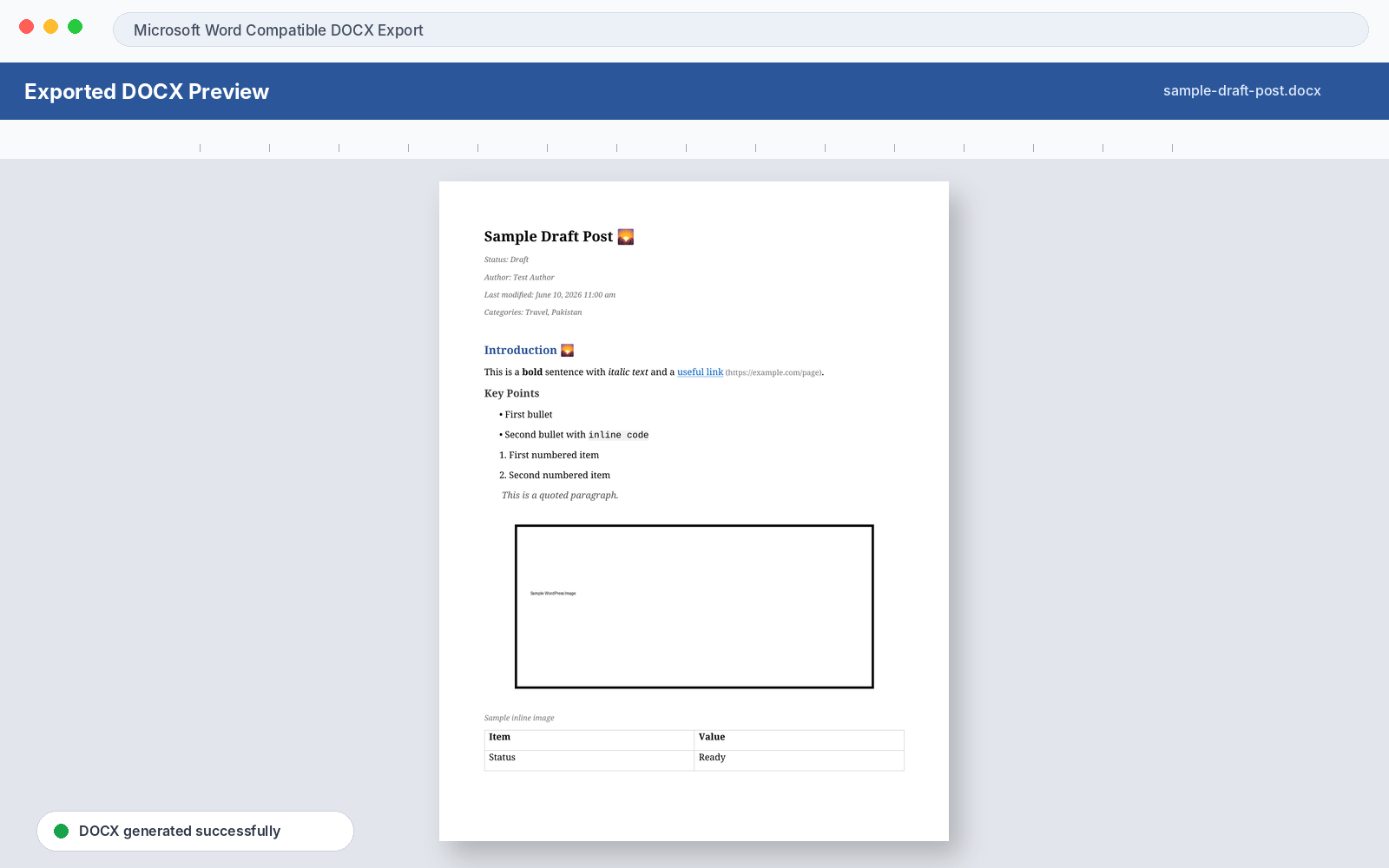This screenshot has height=868, width=1389.
Task: Click the 'inline code' snippet
Action: (x=618, y=435)
